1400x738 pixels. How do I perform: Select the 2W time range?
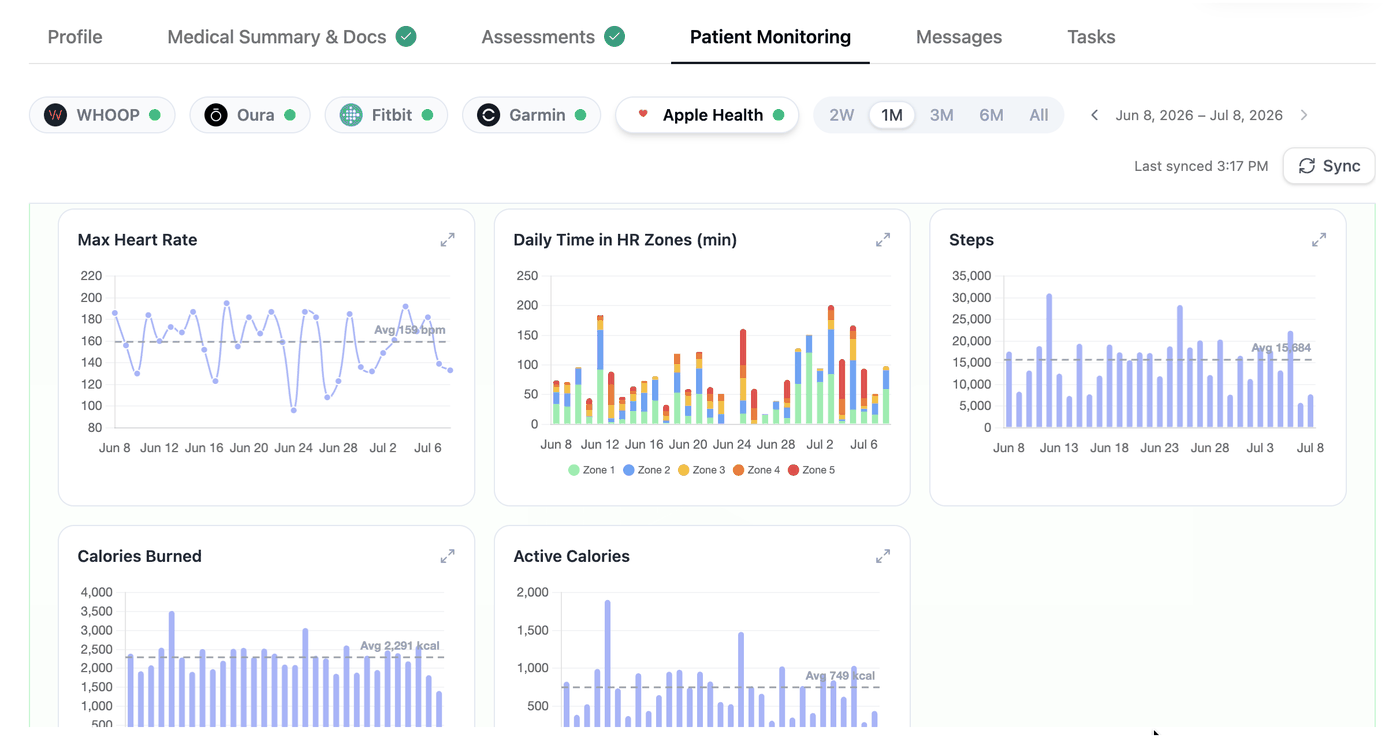842,115
